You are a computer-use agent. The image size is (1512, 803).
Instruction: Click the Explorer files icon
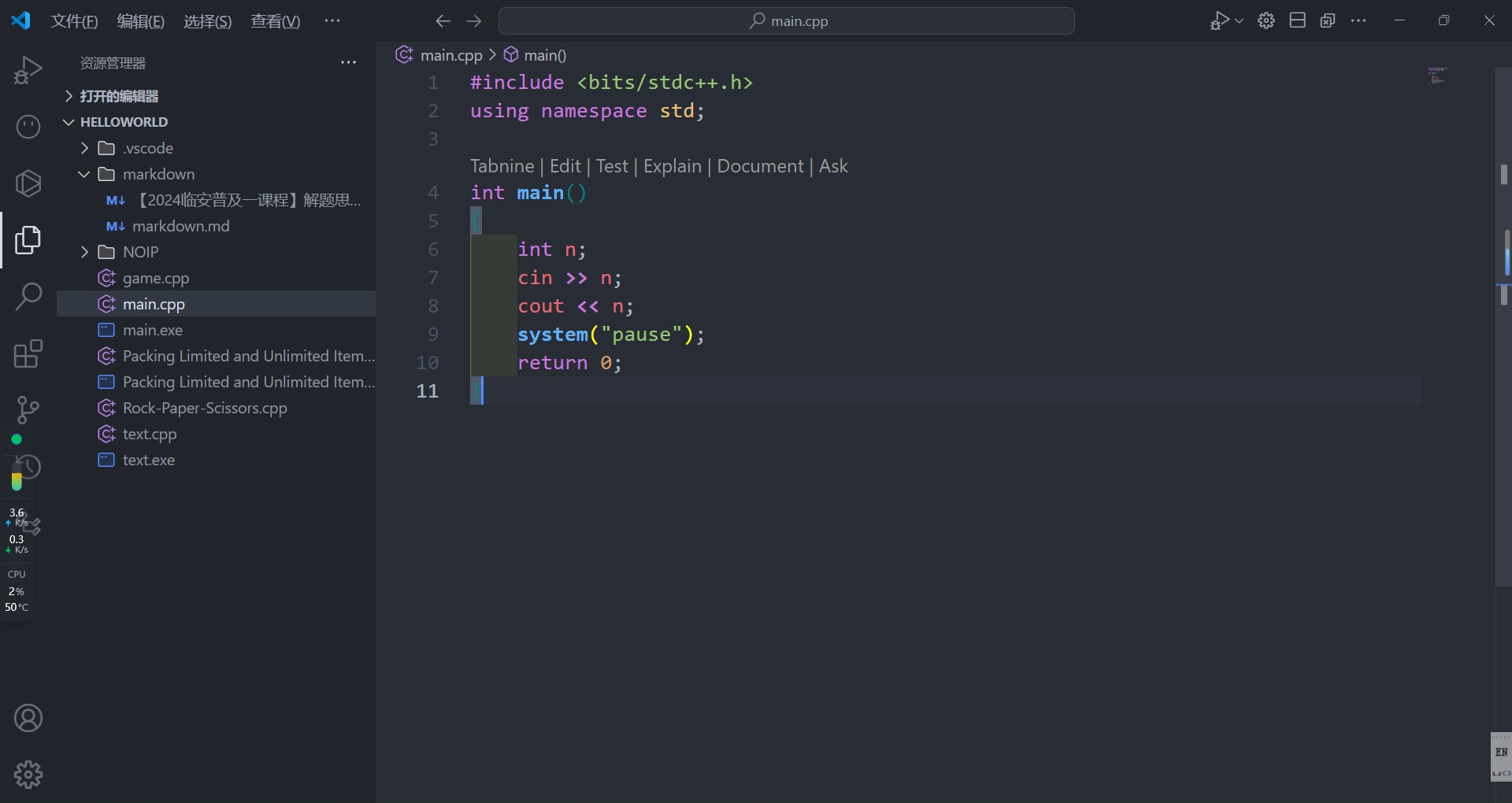tap(28, 240)
